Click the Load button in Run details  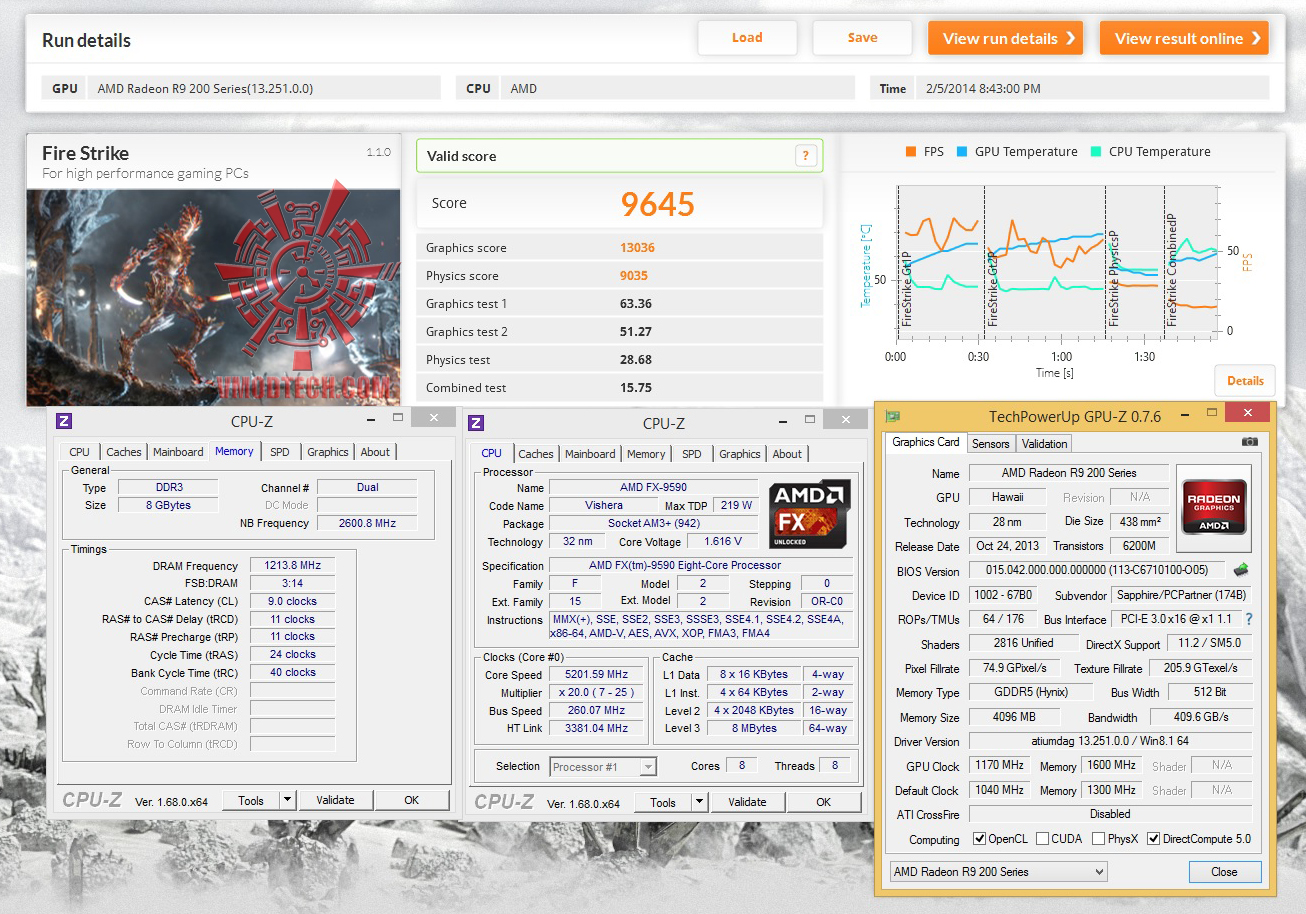pos(747,38)
